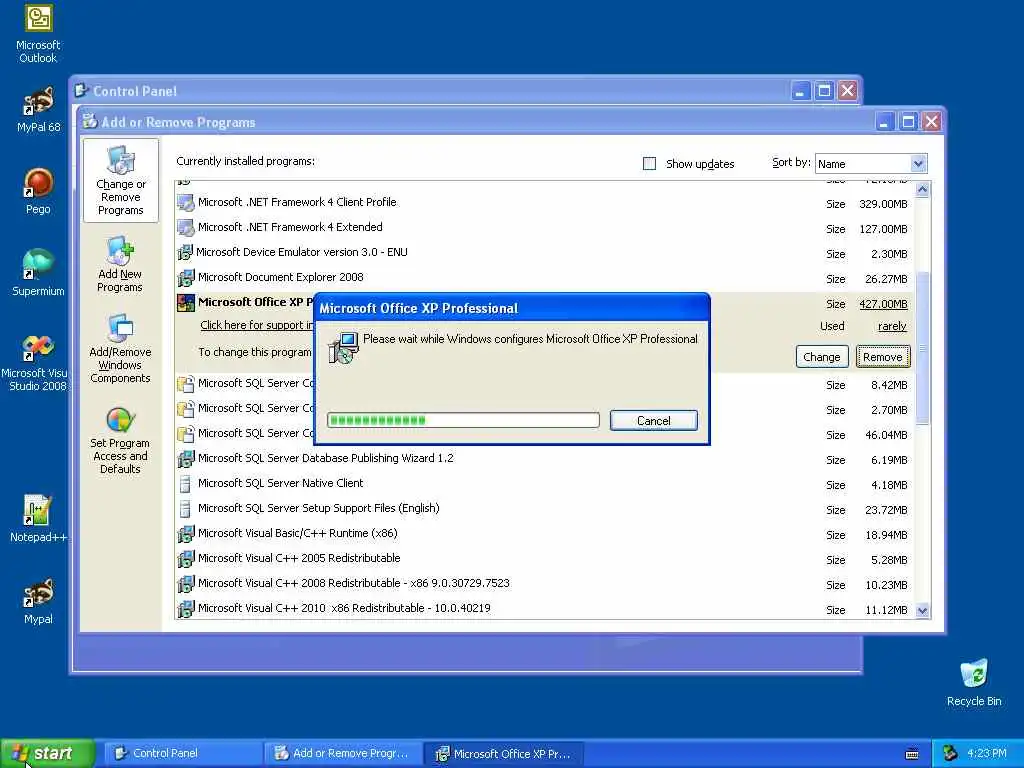Screen dimensions: 1024x768
Task: Click the keyboard icon in the taskbar
Action: pos(912,754)
